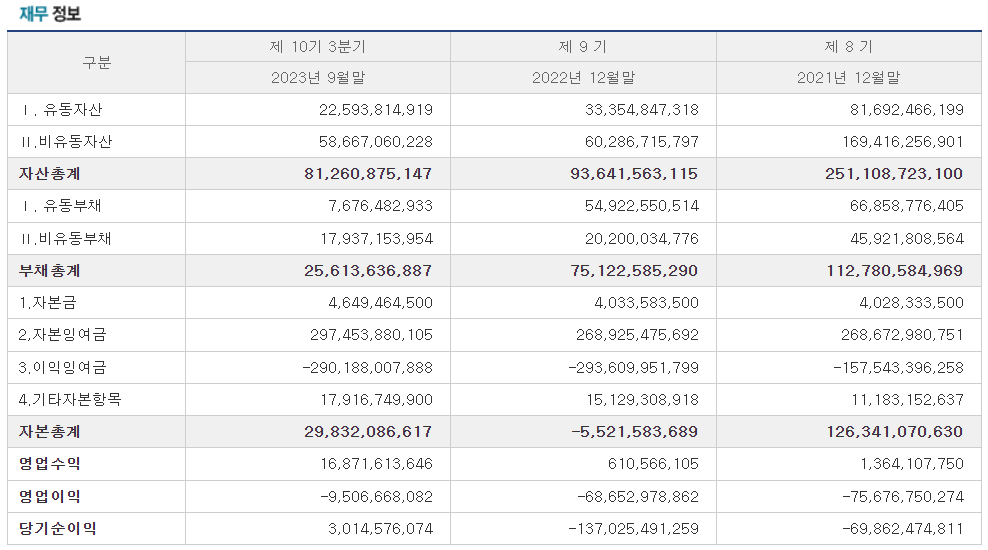The height and width of the screenshot is (550, 988).
Task: Select total assets 93,641,563,115
Action: [x=634, y=174]
